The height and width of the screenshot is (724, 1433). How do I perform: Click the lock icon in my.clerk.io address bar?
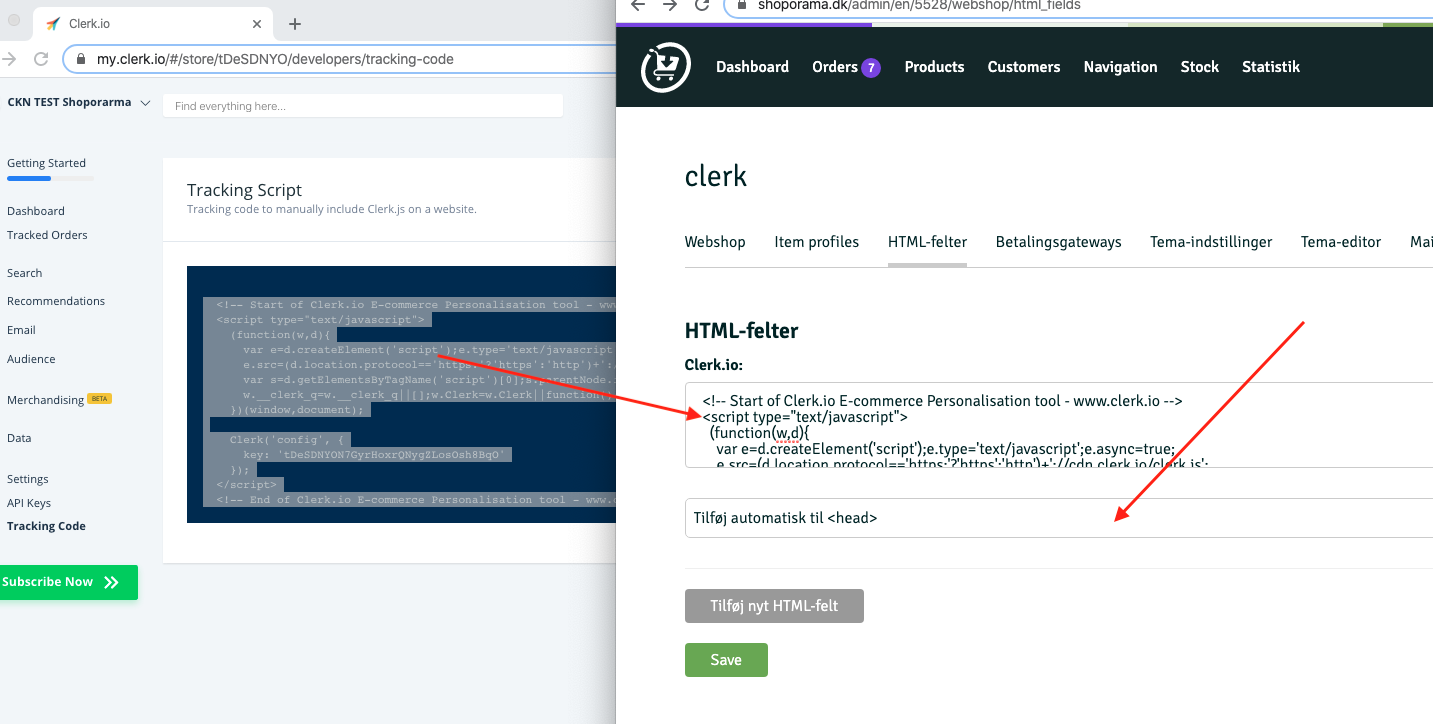tap(81, 59)
